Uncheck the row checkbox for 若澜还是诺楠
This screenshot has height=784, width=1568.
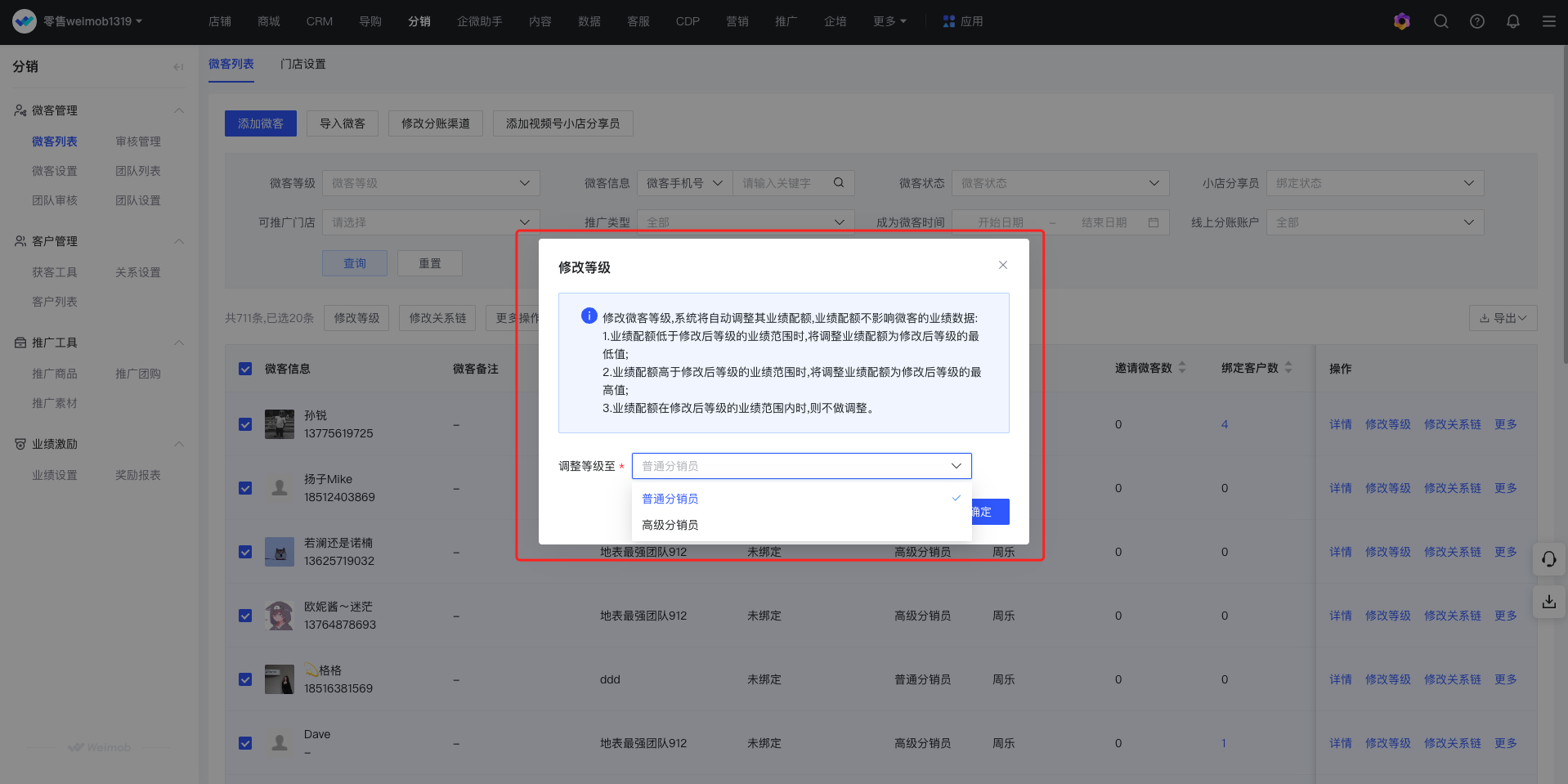[245, 552]
